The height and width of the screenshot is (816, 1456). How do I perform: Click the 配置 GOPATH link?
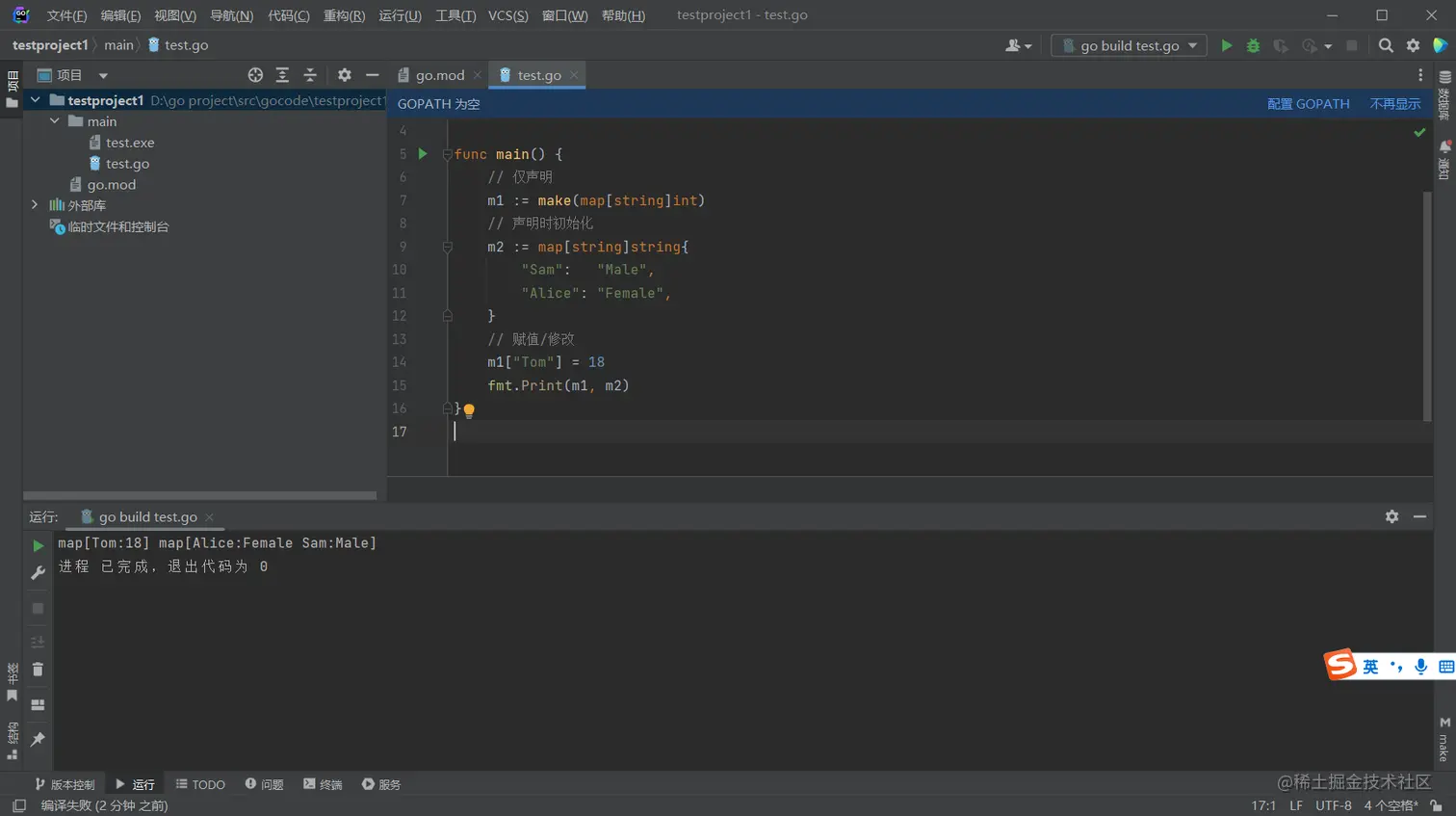(x=1308, y=104)
